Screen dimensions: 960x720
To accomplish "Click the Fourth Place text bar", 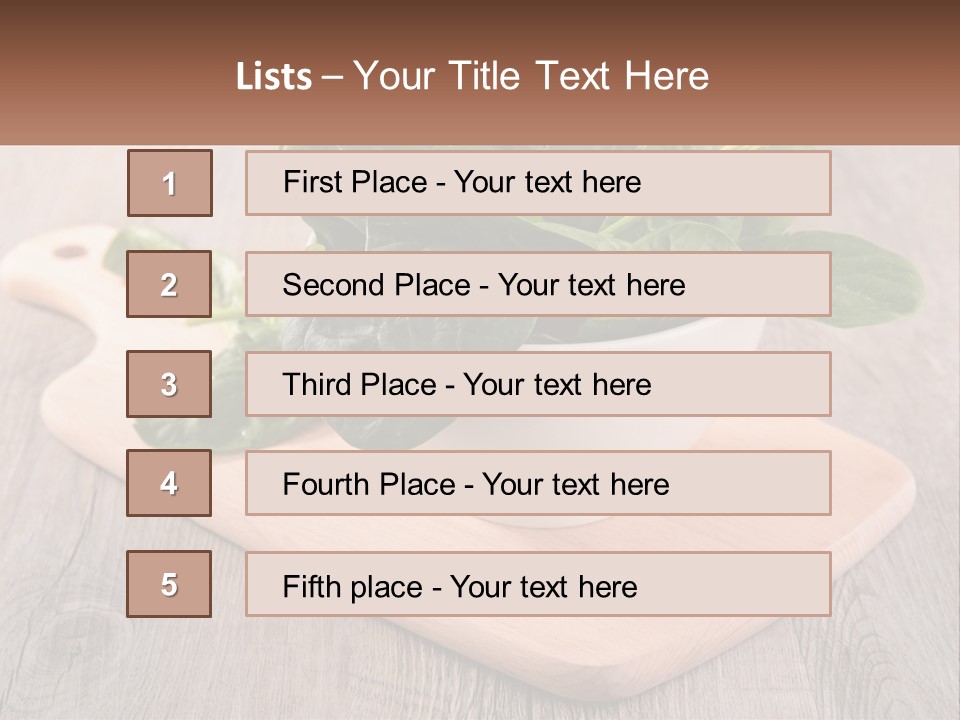I will (x=538, y=483).
